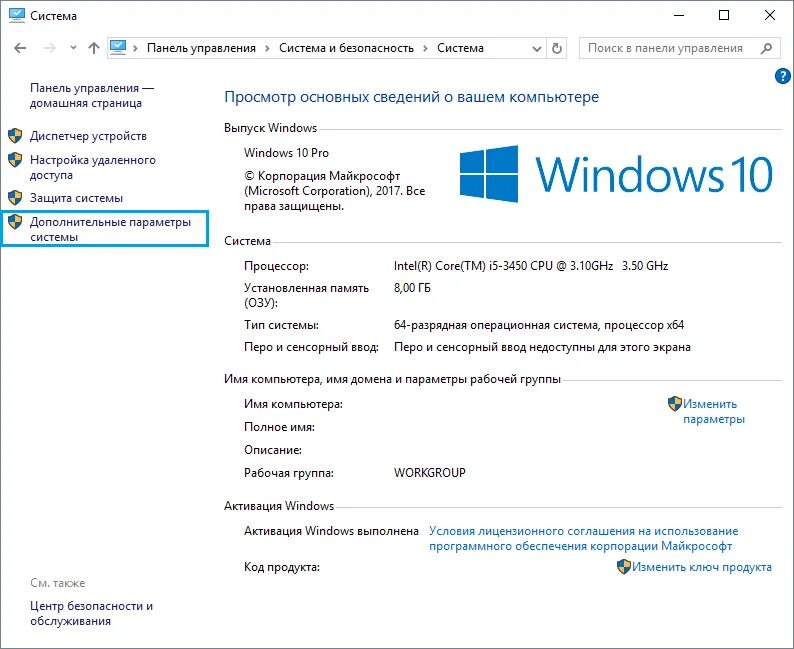Close the Система window
Screen dimensions: 794x649
coord(770,16)
